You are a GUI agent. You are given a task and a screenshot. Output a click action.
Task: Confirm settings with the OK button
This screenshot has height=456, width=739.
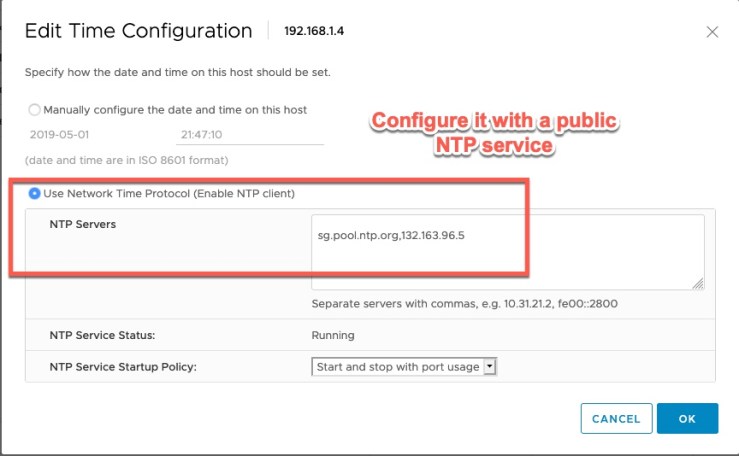[687, 419]
